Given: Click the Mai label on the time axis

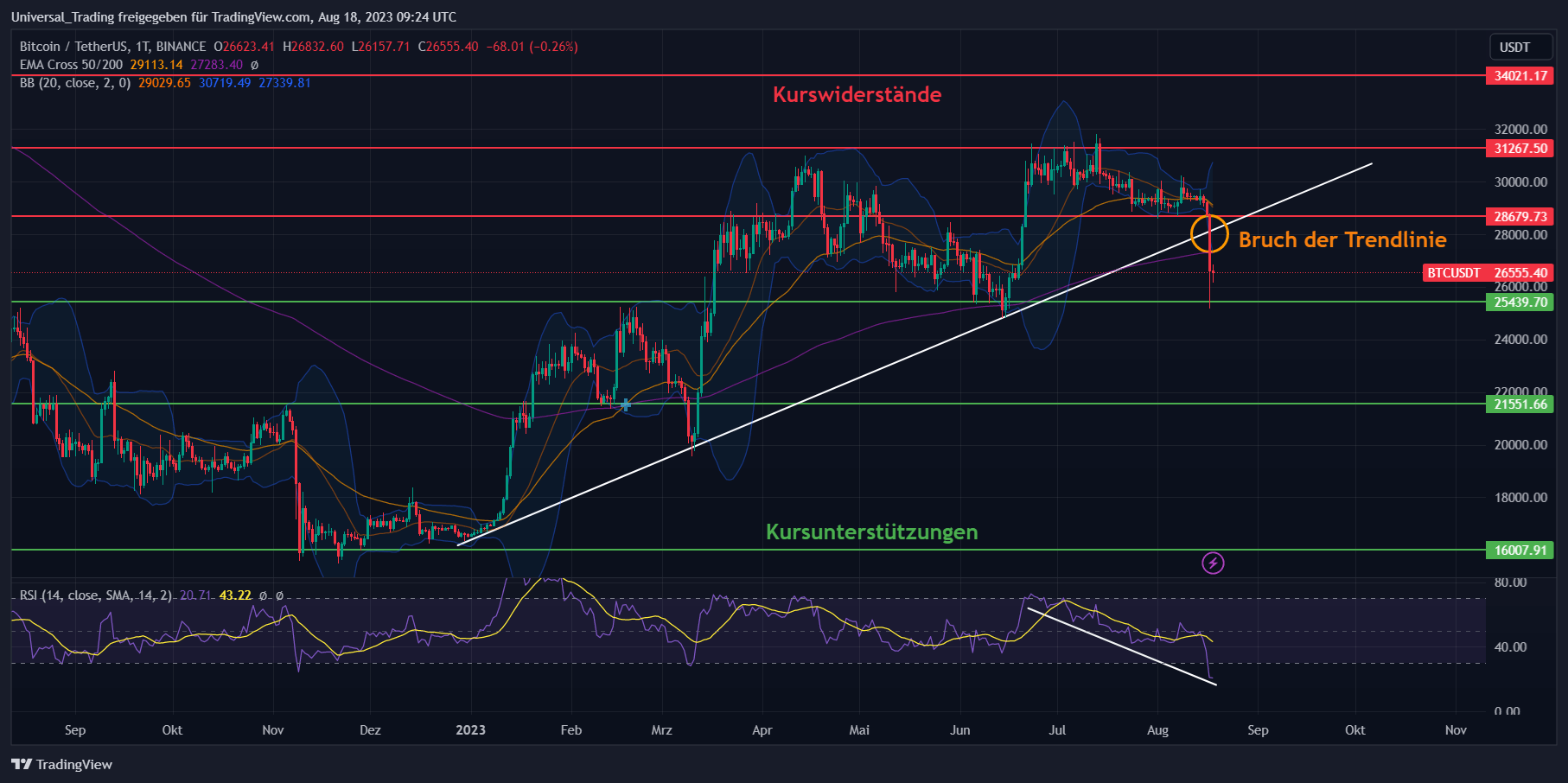Looking at the screenshot, I should pos(859,730).
